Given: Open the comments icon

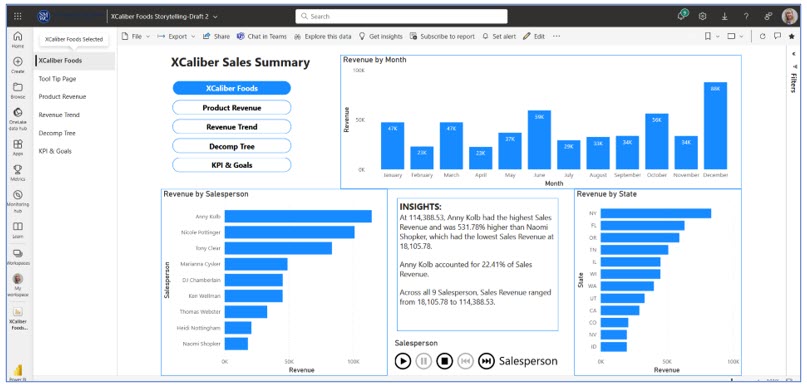Looking at the screenshot, I should point(777,37).
